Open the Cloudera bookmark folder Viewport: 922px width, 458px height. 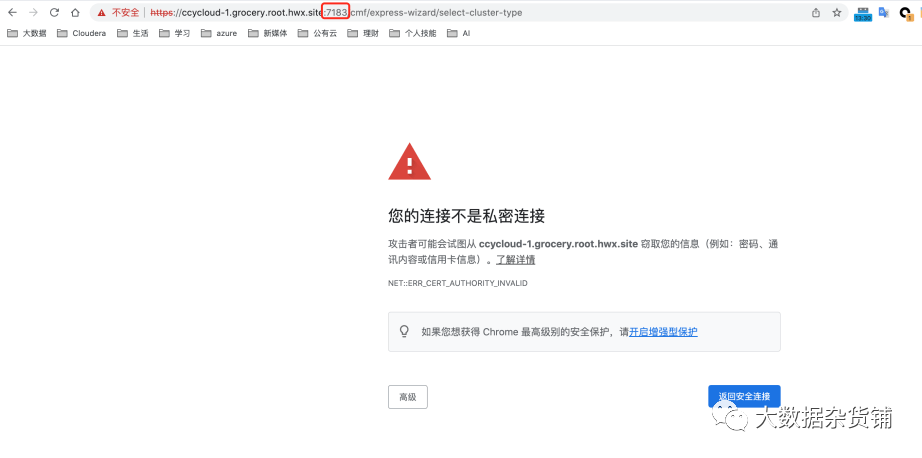82,34
